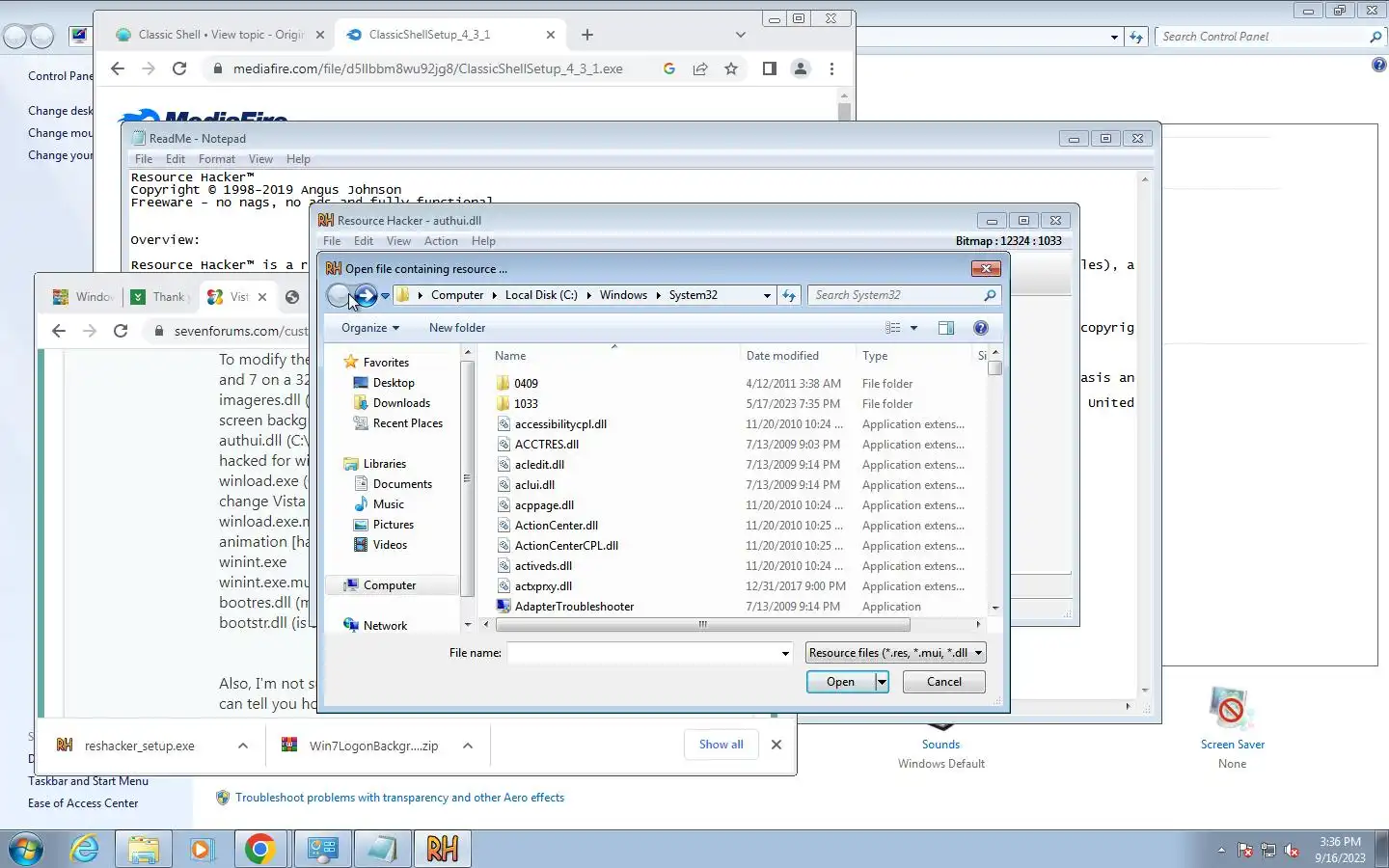
Task: Click the Open button
Action: point(840,682)
